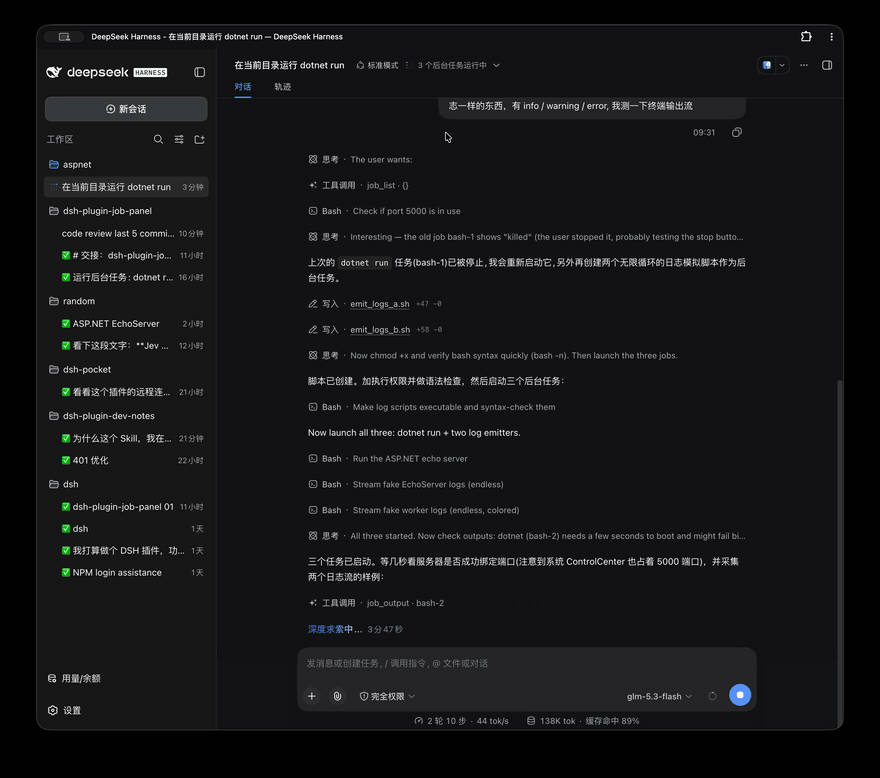Copy the user message at 09:31
Viewport: 880px width, 778px height.
click(x=737, y=132)
